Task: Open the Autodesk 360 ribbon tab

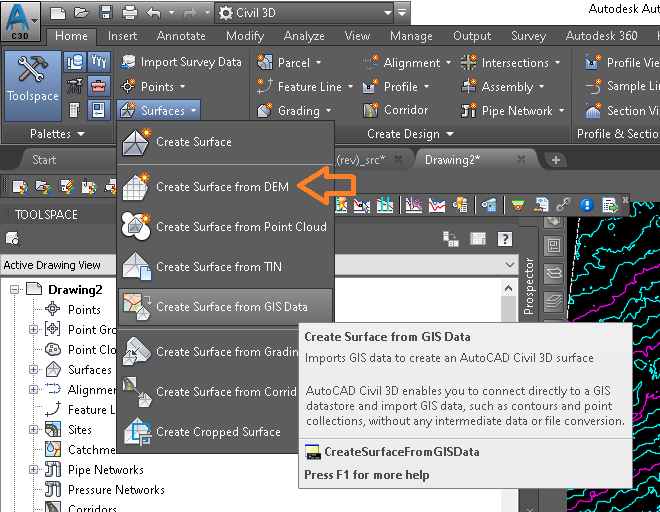Action: click(601, 36)
